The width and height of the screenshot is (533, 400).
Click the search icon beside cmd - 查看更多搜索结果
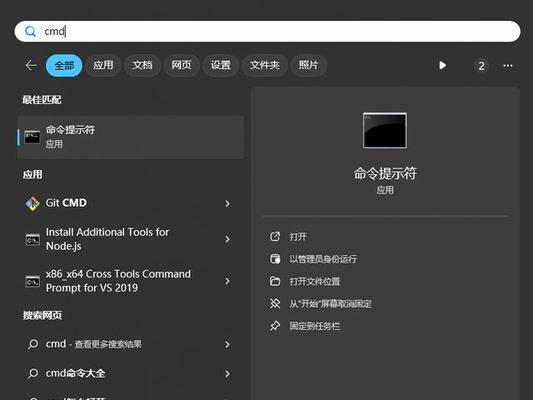click(x=33, y=344)
